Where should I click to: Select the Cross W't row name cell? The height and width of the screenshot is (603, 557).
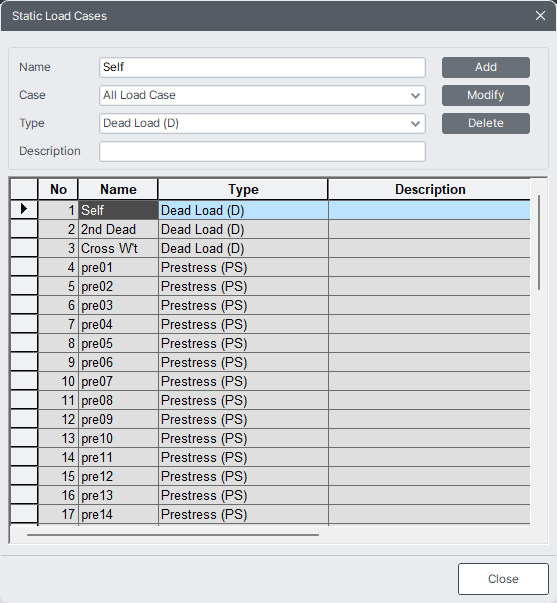(118, 248)
